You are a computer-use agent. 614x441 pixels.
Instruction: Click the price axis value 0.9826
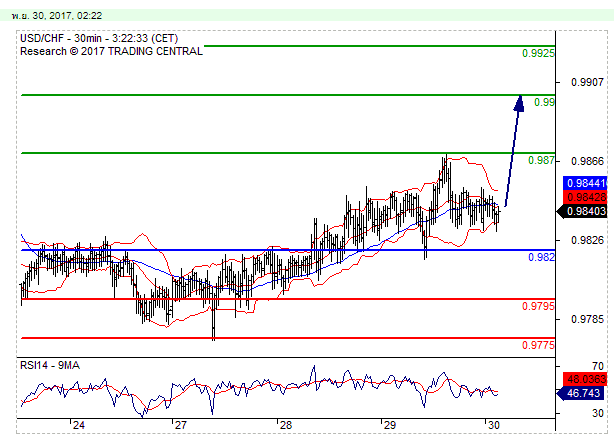587,240
